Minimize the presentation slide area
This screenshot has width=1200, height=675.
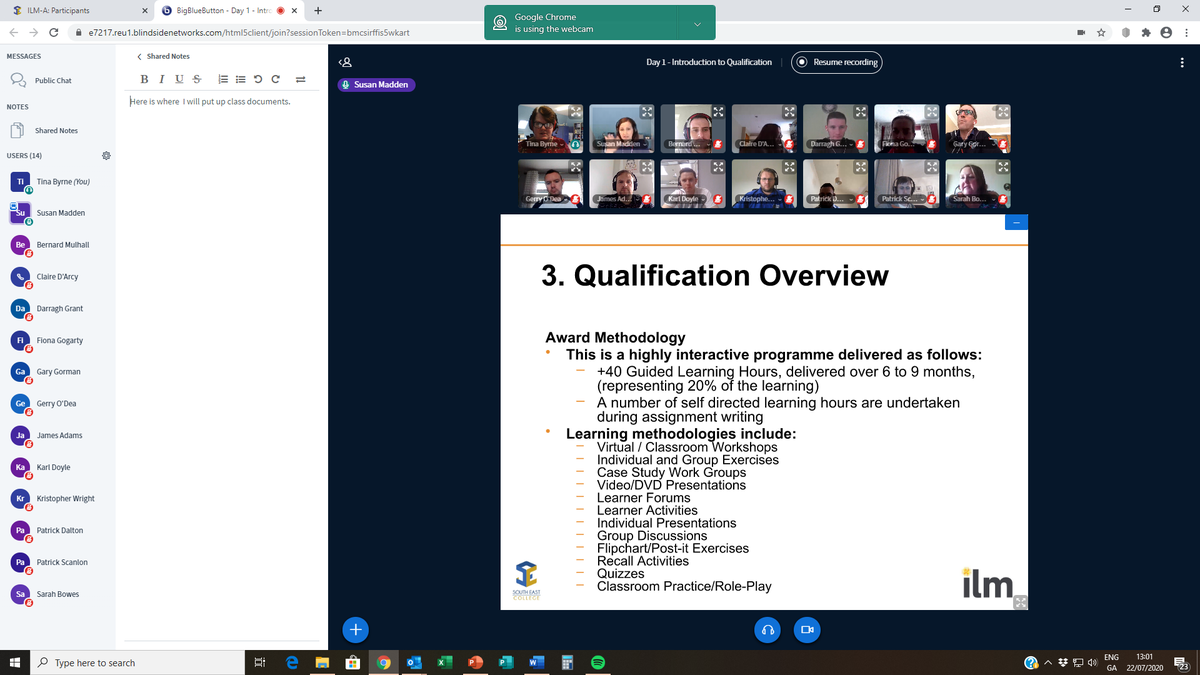coord(1016,222)
